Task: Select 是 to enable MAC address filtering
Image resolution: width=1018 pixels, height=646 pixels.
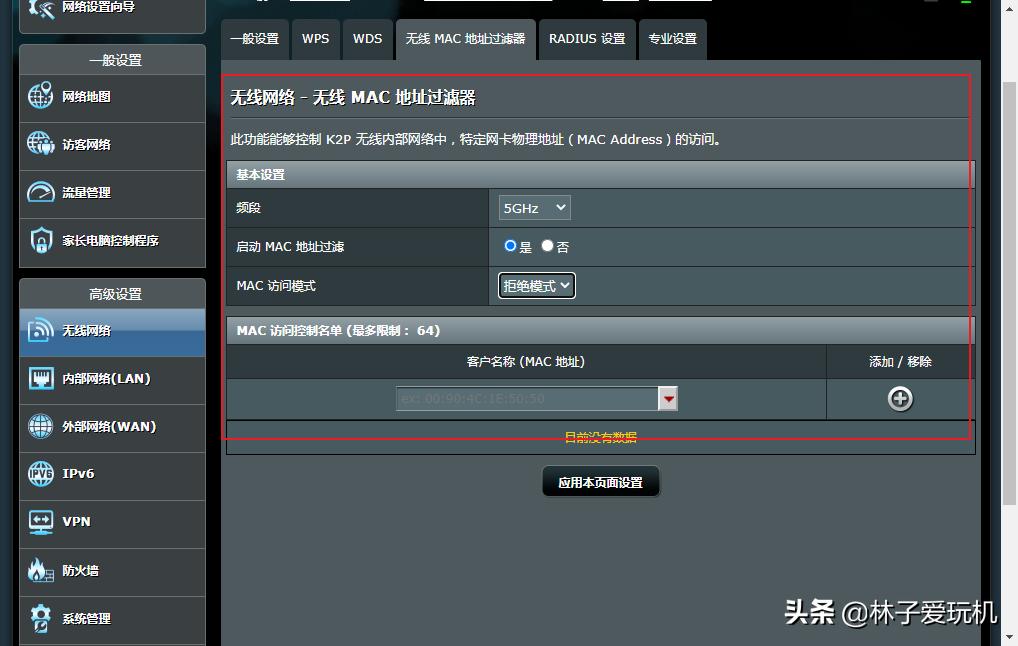Action: coord(510,246)
